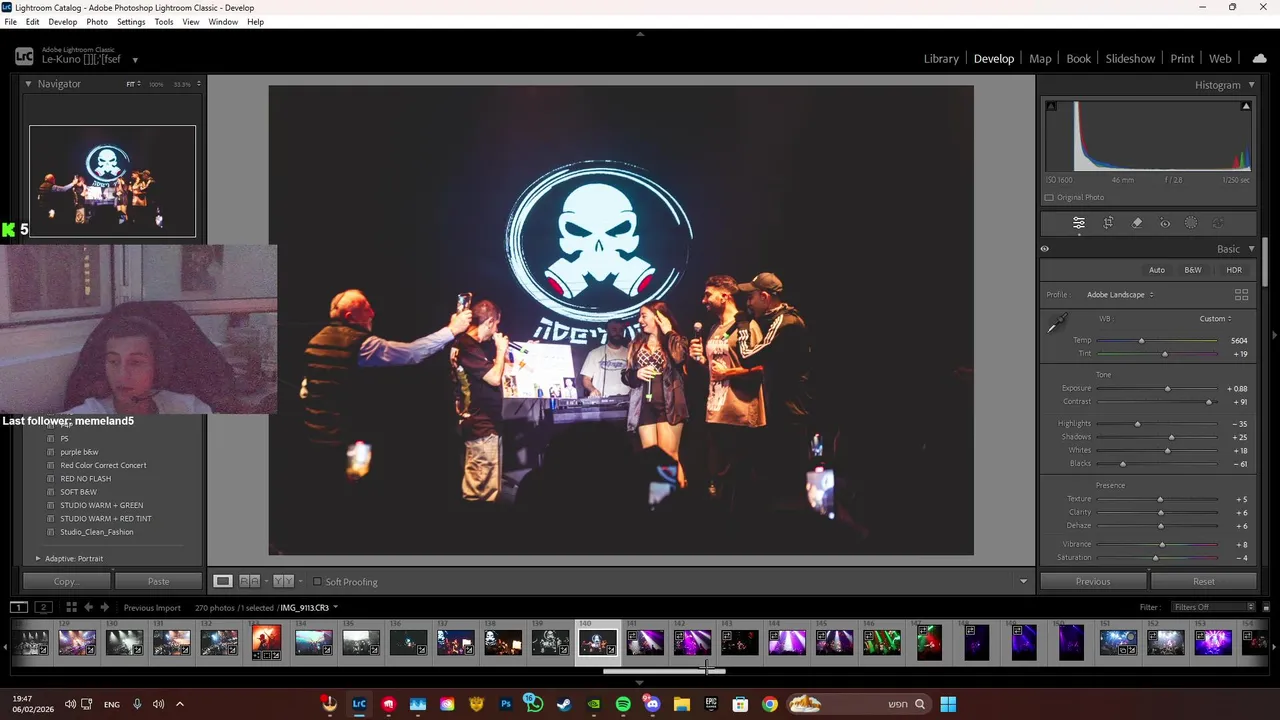Open Grid view from filmstrip bar
1280x720 pixels.
71,607
